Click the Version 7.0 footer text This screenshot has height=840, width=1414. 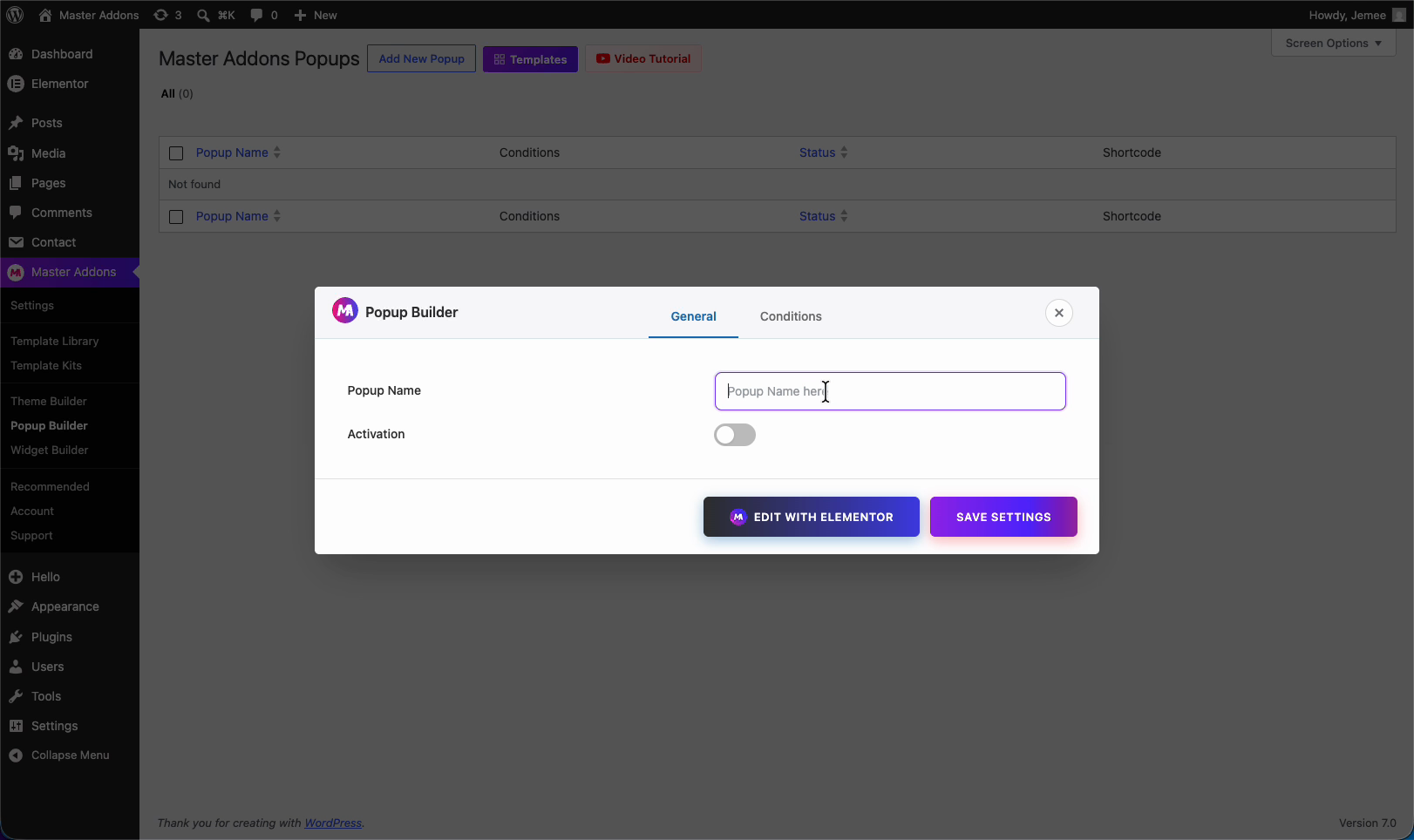[x=1368, y=823]
